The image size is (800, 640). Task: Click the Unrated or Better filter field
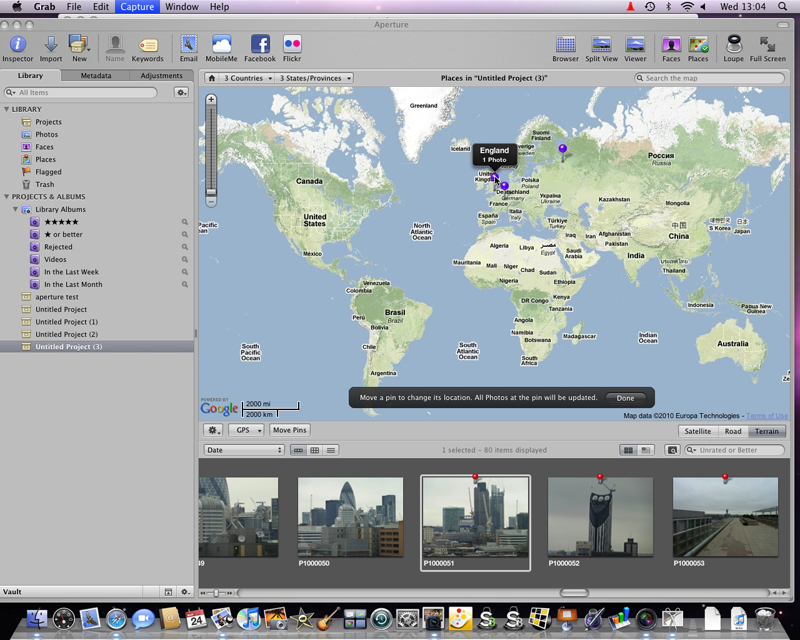pos(734,450)
